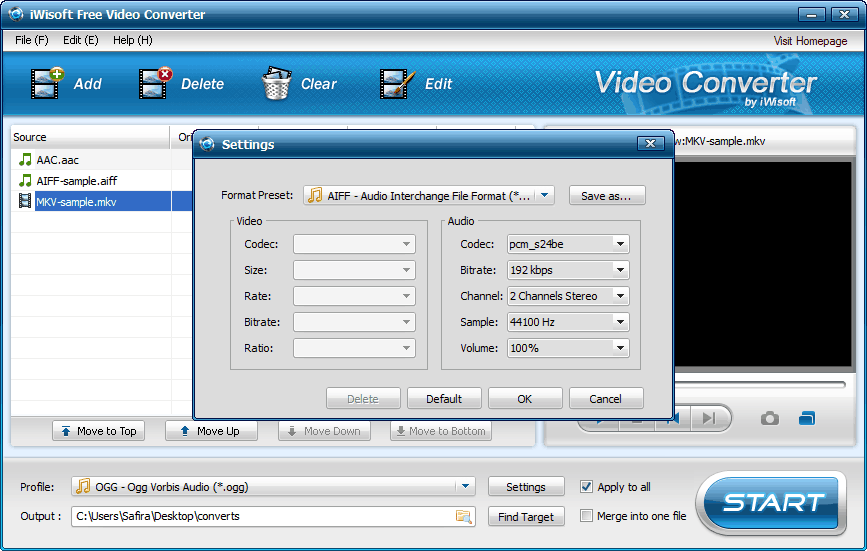Click the output folder browse icon

463,516
